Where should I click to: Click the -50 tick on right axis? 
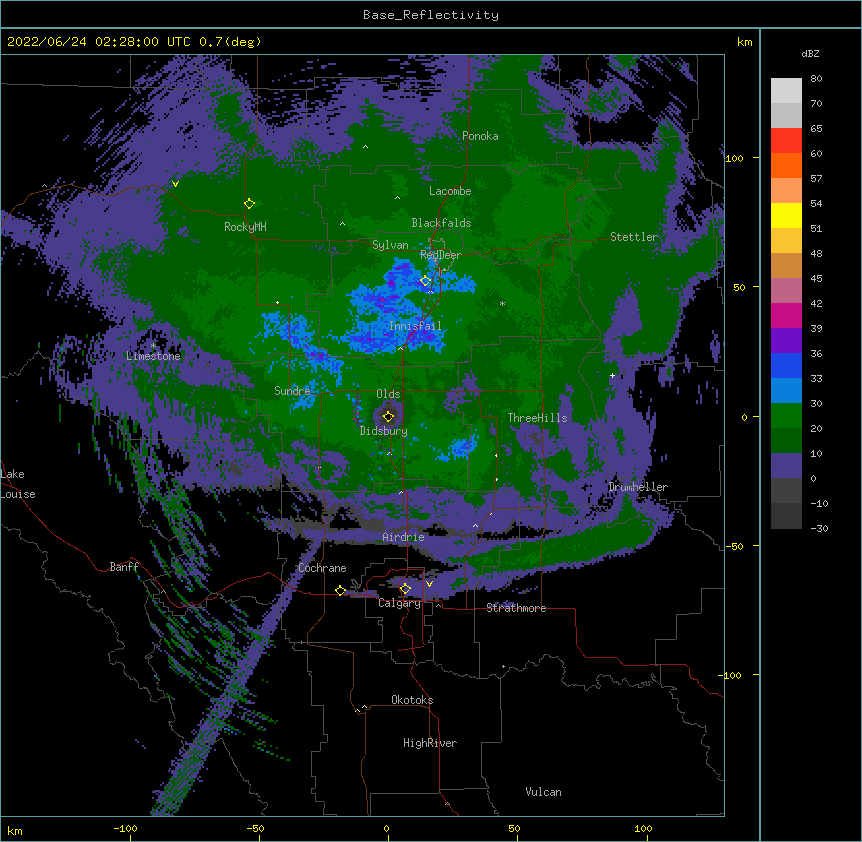point(734,546)
